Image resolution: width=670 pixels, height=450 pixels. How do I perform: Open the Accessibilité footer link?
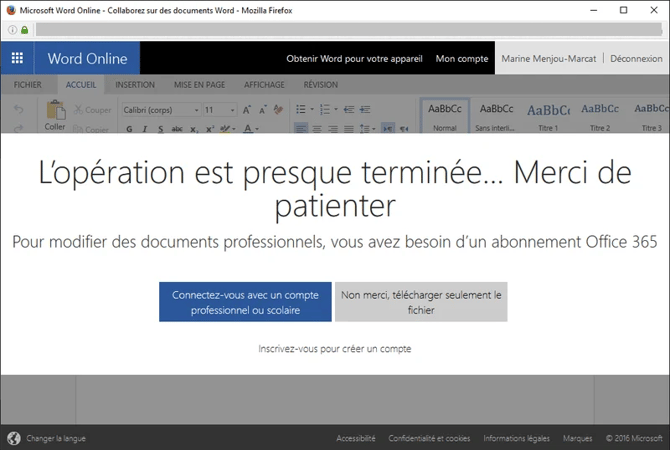[x=356, y=438]
